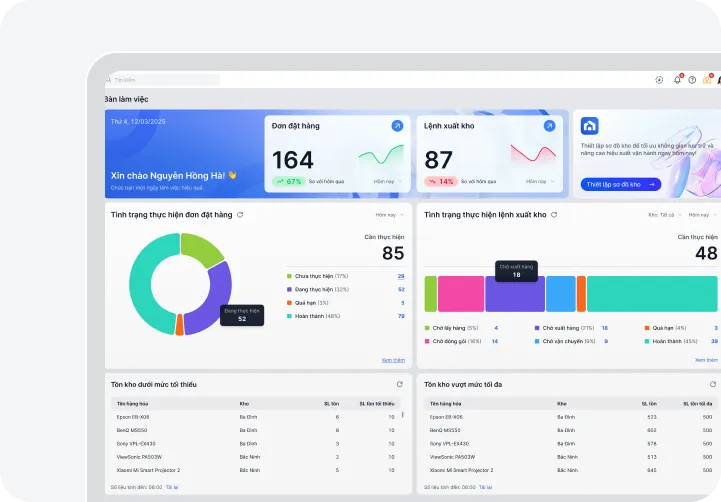Refresh the Tình trạng thực hiện đơn đặt hàng chart

(240, 215)
